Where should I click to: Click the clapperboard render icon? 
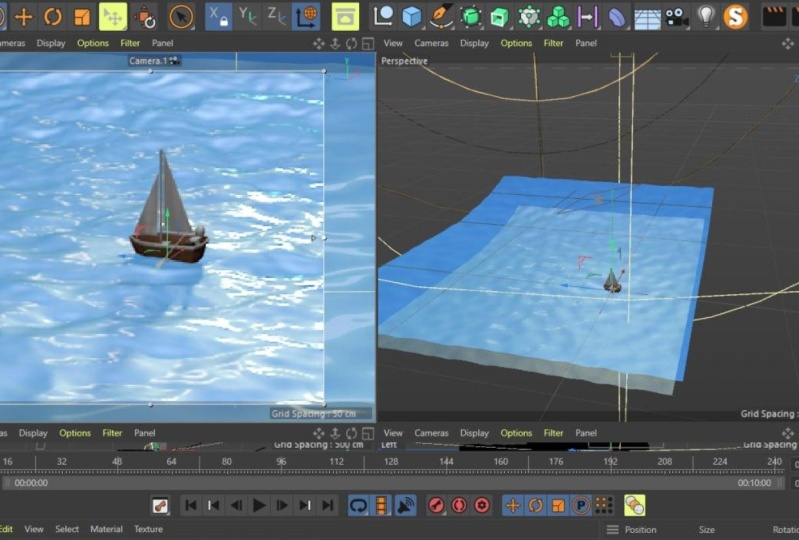774,16
